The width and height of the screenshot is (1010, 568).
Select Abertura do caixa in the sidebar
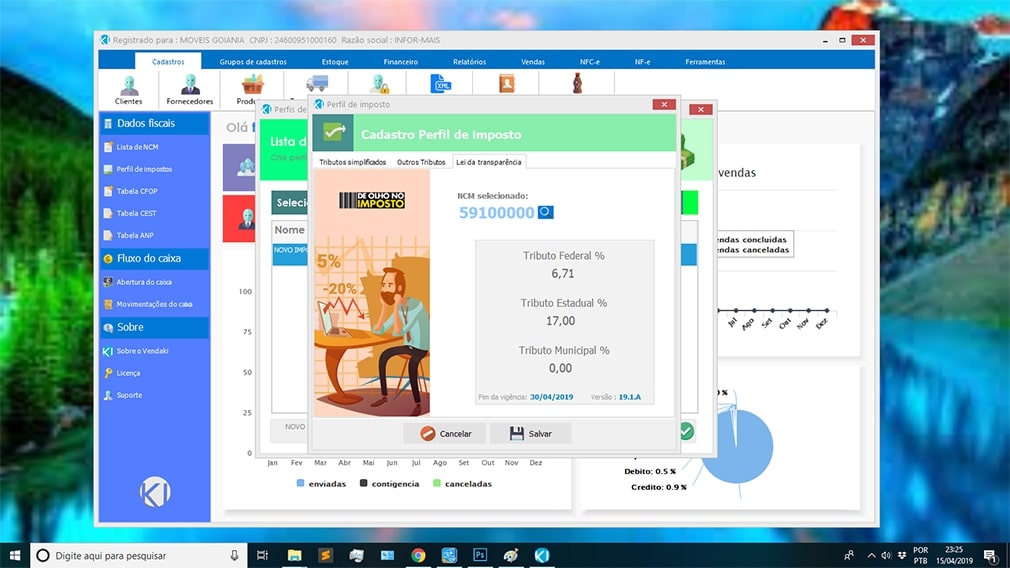(x=144, y=282)
